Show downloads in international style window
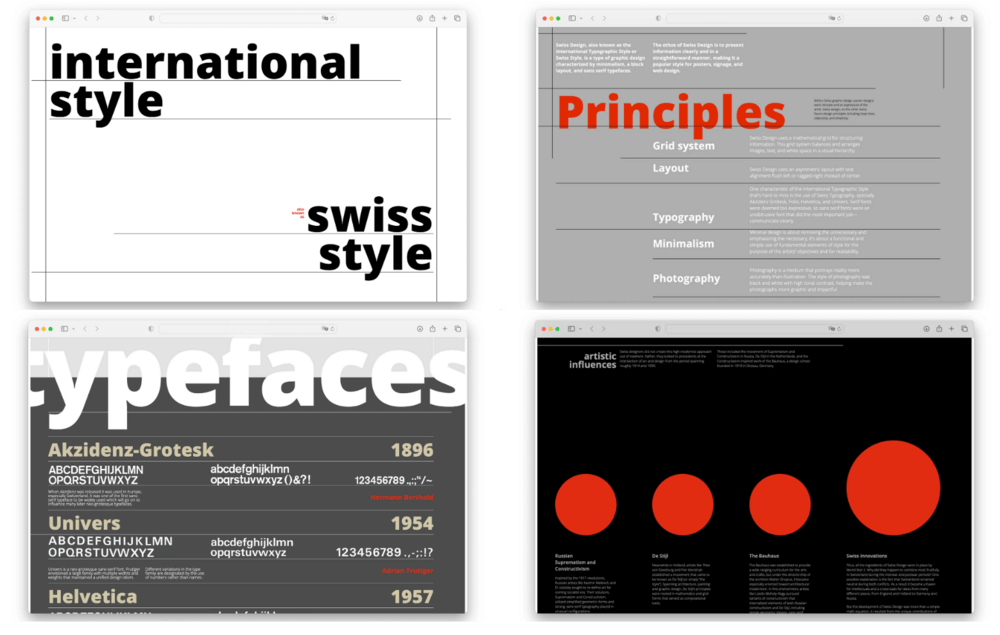Viewport: 1000px width, 635px height. click(x=420, y=18)
